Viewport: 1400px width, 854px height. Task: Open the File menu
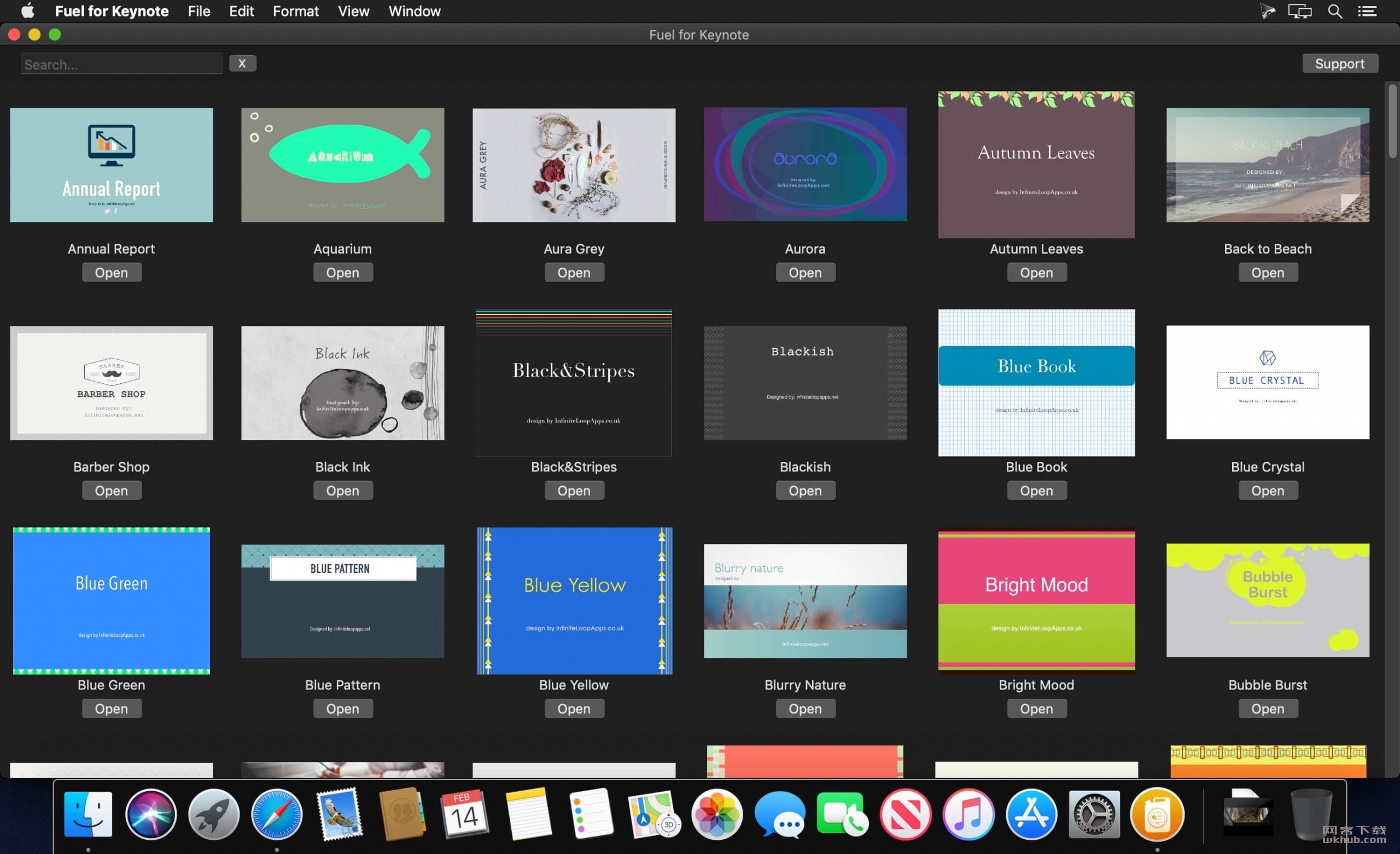pyautogui.click(x=199, y=11)
